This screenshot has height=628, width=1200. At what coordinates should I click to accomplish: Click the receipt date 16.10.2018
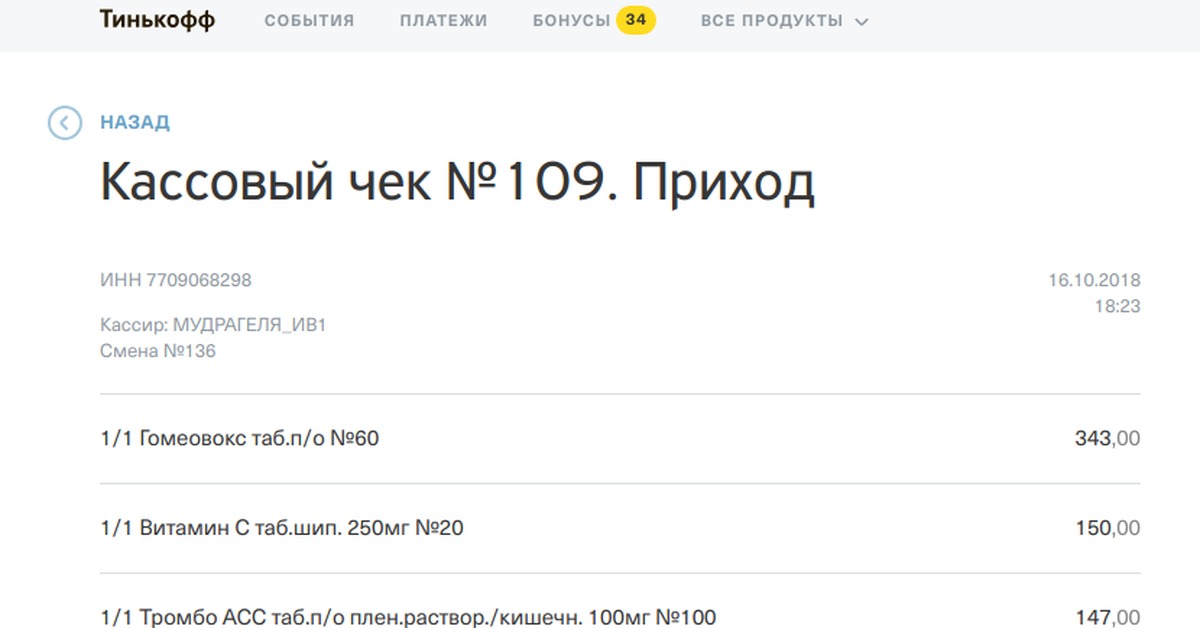(1094, 281)
